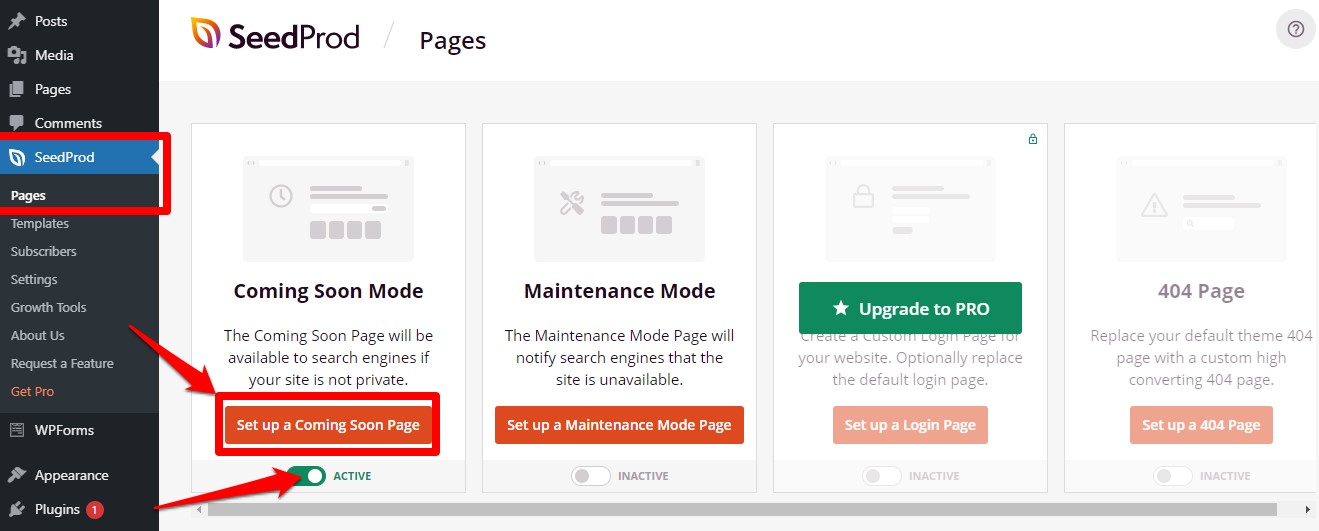Click the Upgrade to PRO button

coord(910,308)
